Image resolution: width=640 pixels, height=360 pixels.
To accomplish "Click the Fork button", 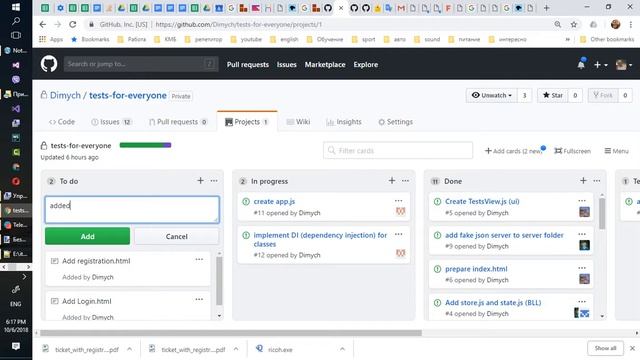I will [x=603, y=95].
